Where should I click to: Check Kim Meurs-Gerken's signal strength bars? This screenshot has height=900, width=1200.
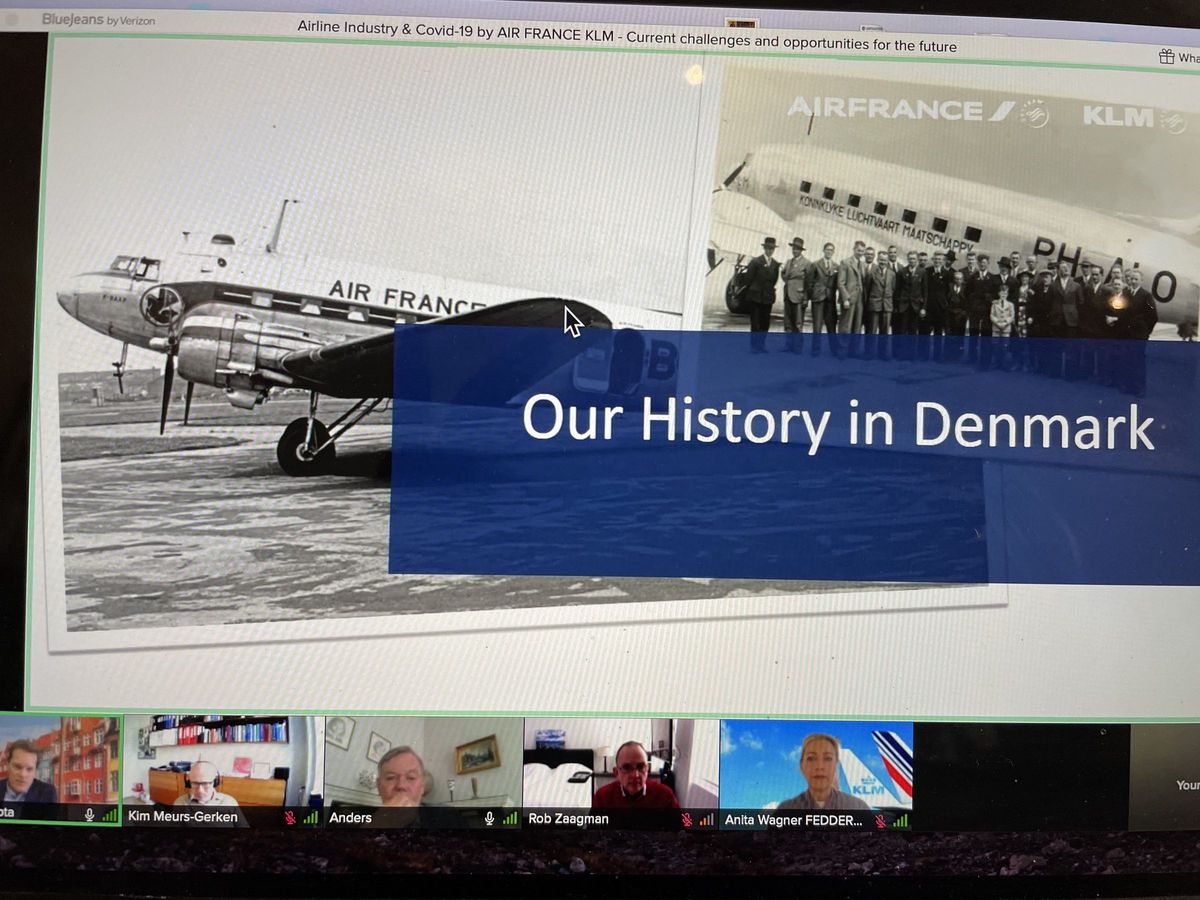310,818
